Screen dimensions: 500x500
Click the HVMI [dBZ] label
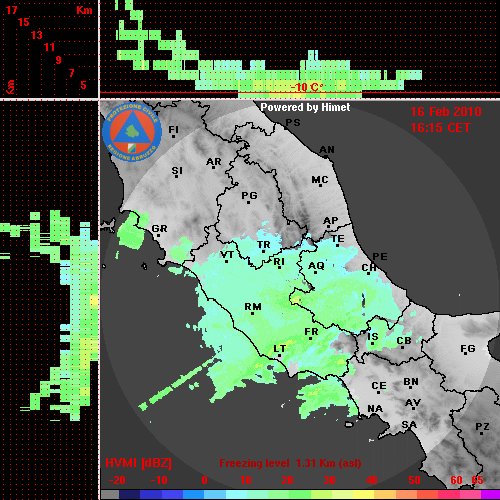(x=138, y=463)
